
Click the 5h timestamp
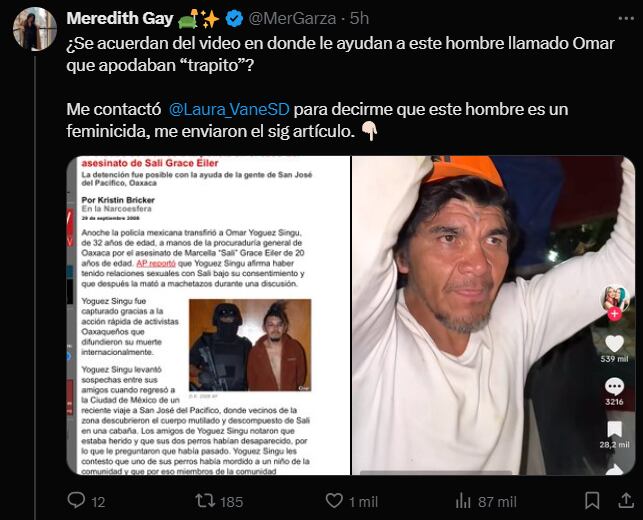click(360, 18)
